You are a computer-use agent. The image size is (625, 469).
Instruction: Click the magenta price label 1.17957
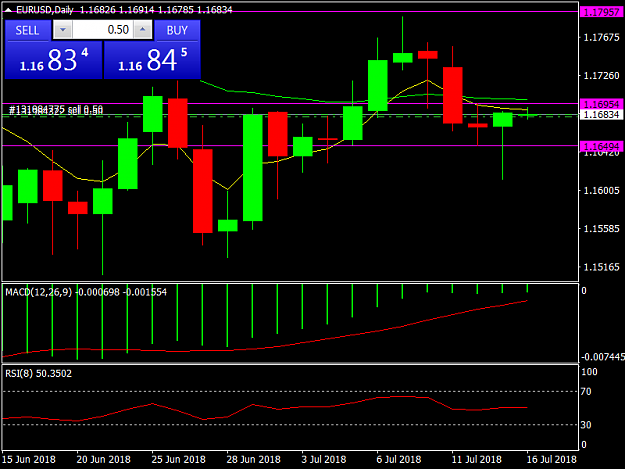coord(601,12)
